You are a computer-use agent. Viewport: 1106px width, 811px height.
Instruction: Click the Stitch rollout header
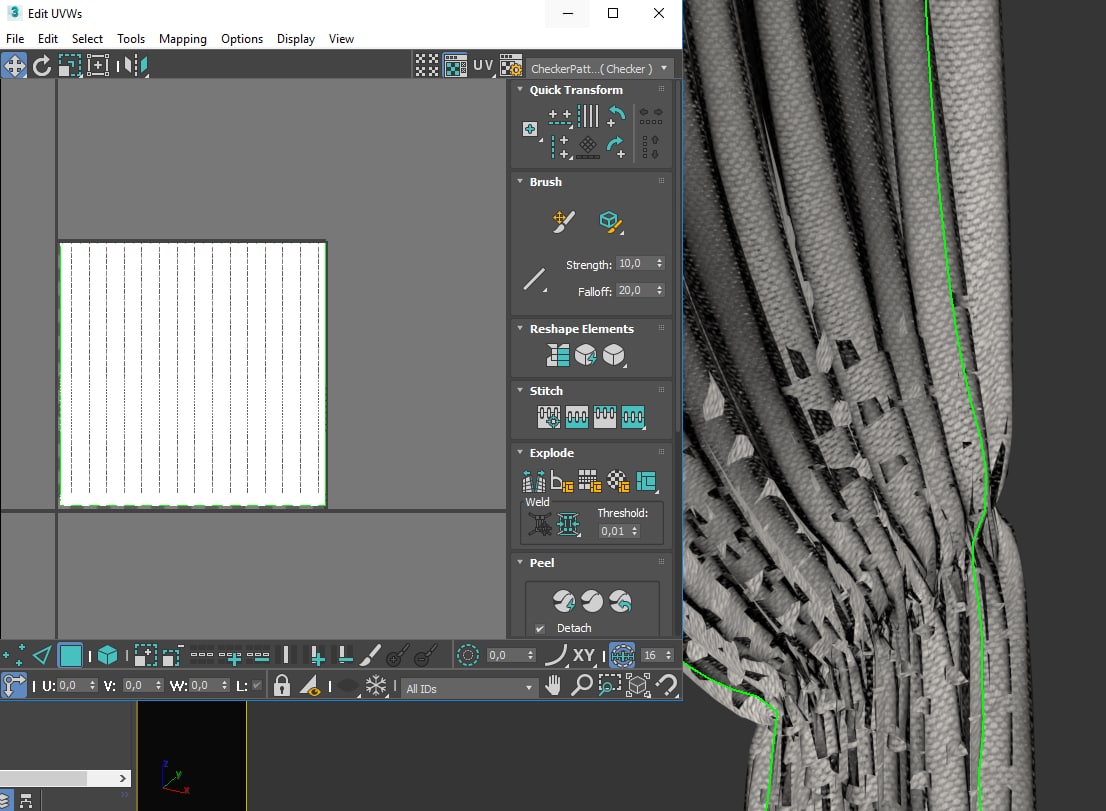(546, 391)
